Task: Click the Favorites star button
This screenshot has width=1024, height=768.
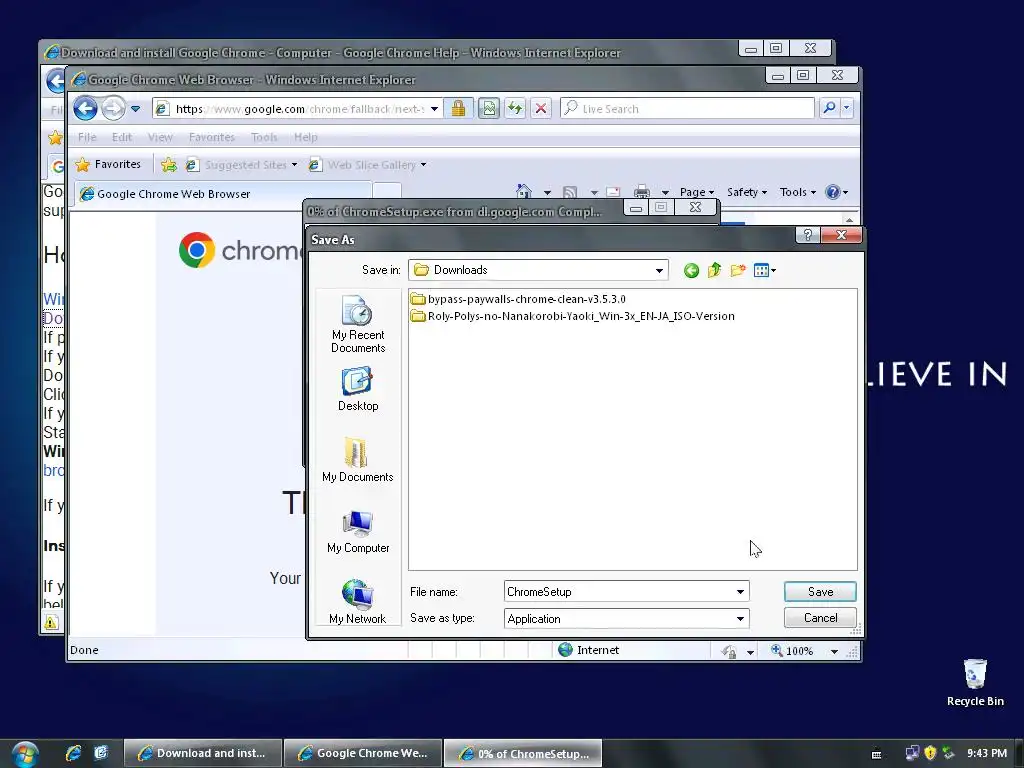Action: click(108, 165)
